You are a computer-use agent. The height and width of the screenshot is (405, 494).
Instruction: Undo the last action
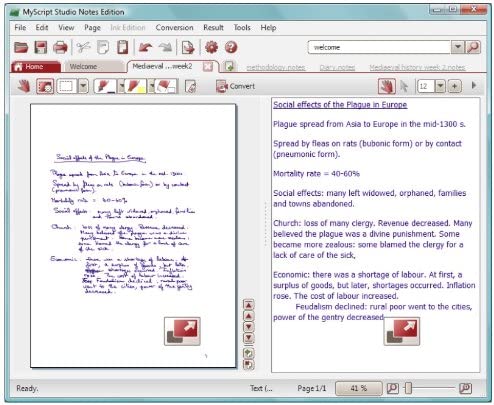tap(145, 47)
